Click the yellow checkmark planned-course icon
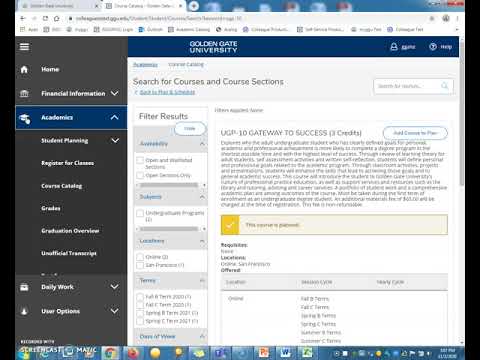The height and width of the screenshot is (360, 480). pyautogui.click(x=230, y=225)
